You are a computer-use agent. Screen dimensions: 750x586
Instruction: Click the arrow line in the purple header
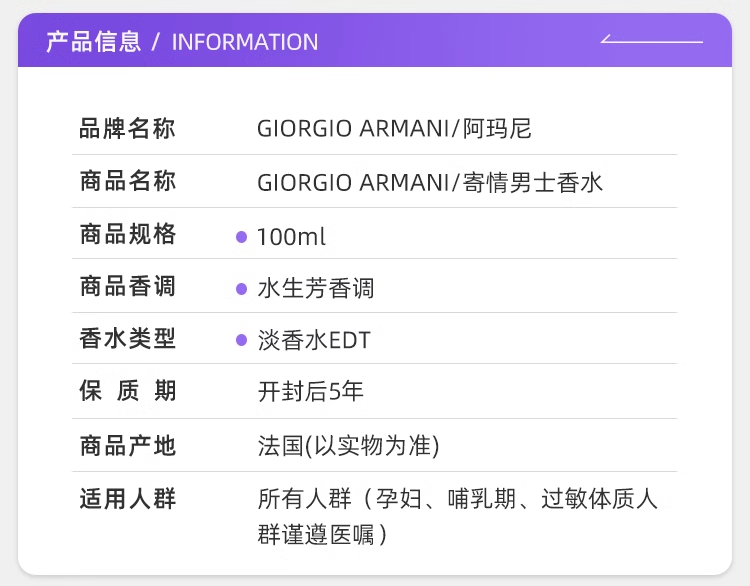tap(652, 41)
